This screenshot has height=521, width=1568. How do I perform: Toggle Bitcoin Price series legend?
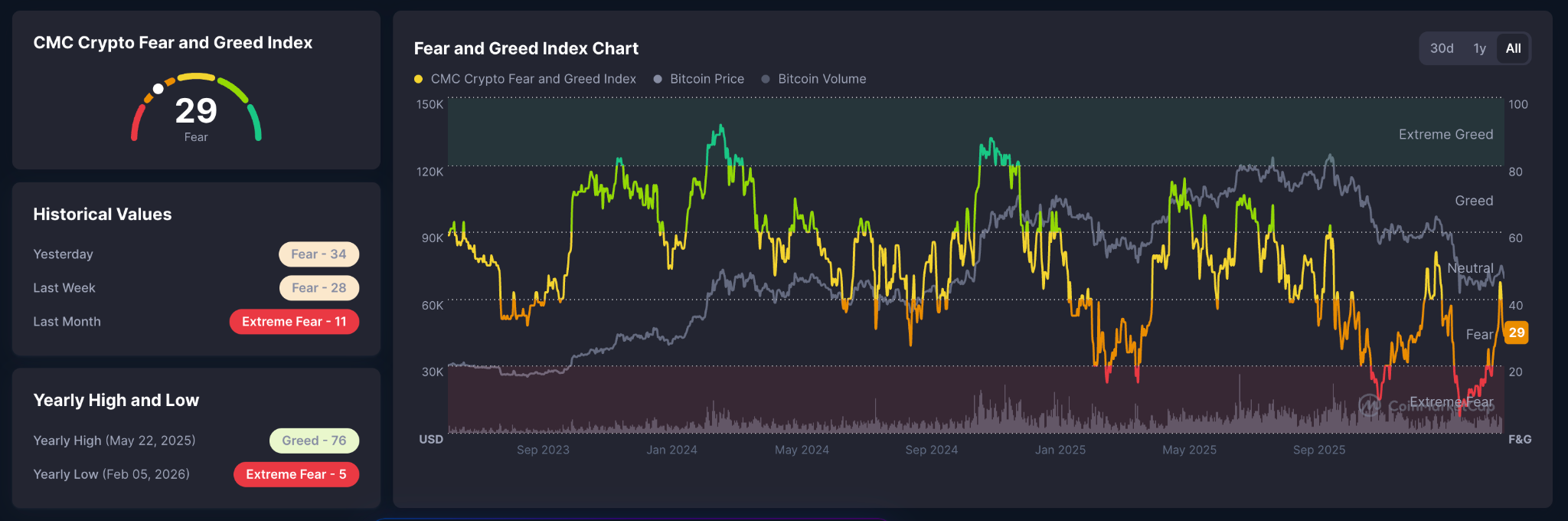click(x=699, y=79)
